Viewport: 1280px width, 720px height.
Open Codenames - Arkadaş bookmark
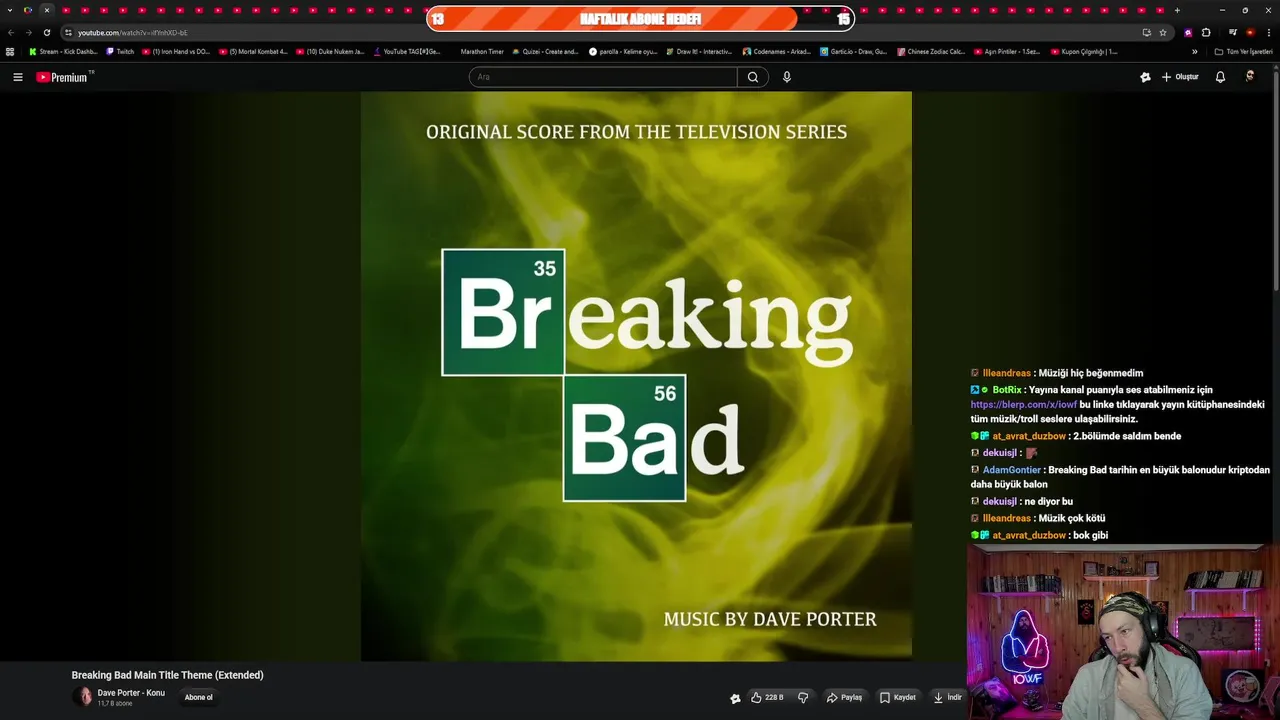[777, 52]
